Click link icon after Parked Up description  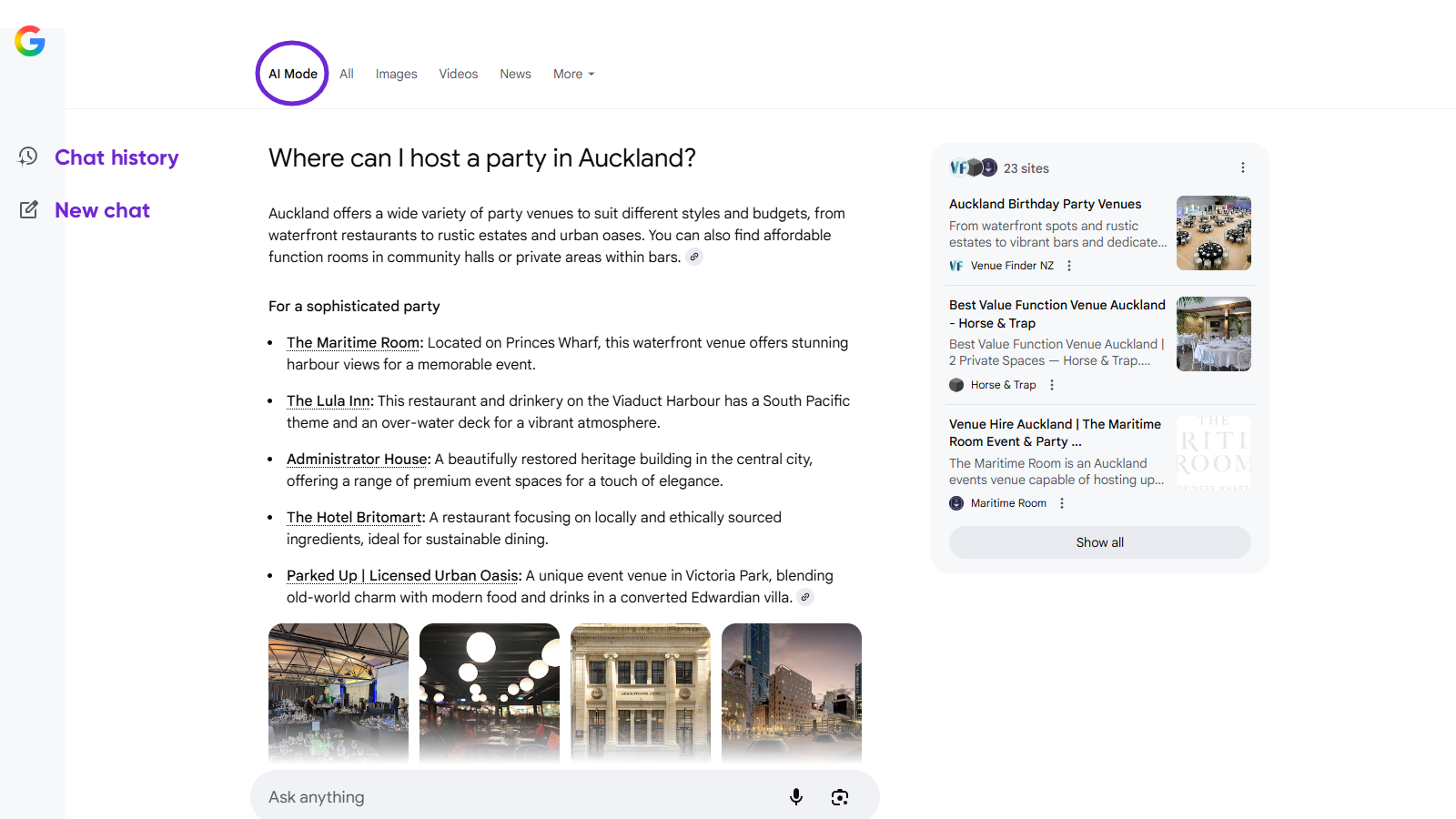tap(805, 597)
